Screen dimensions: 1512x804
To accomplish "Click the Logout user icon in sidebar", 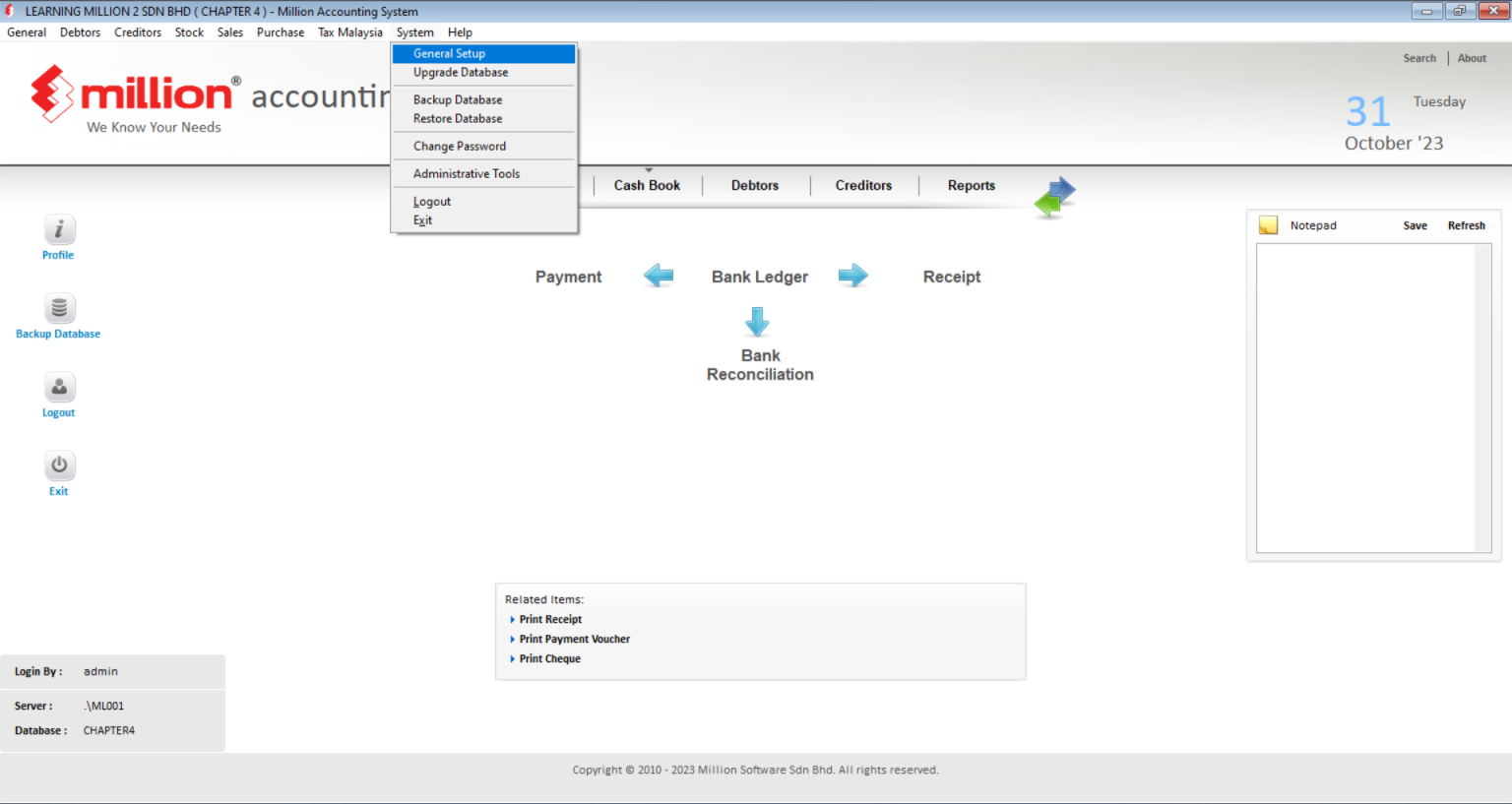I will tap(59, 387).
